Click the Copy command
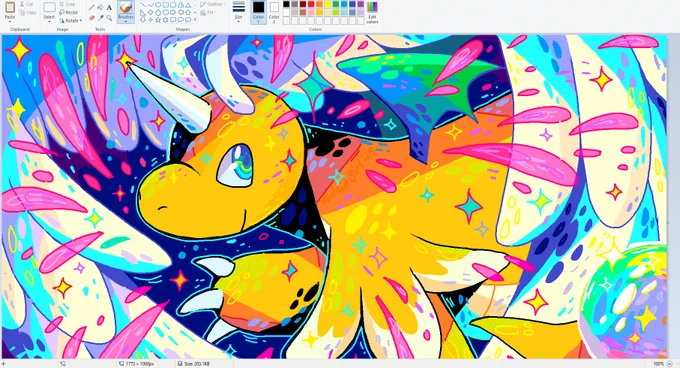 click(x=28, y=12)
